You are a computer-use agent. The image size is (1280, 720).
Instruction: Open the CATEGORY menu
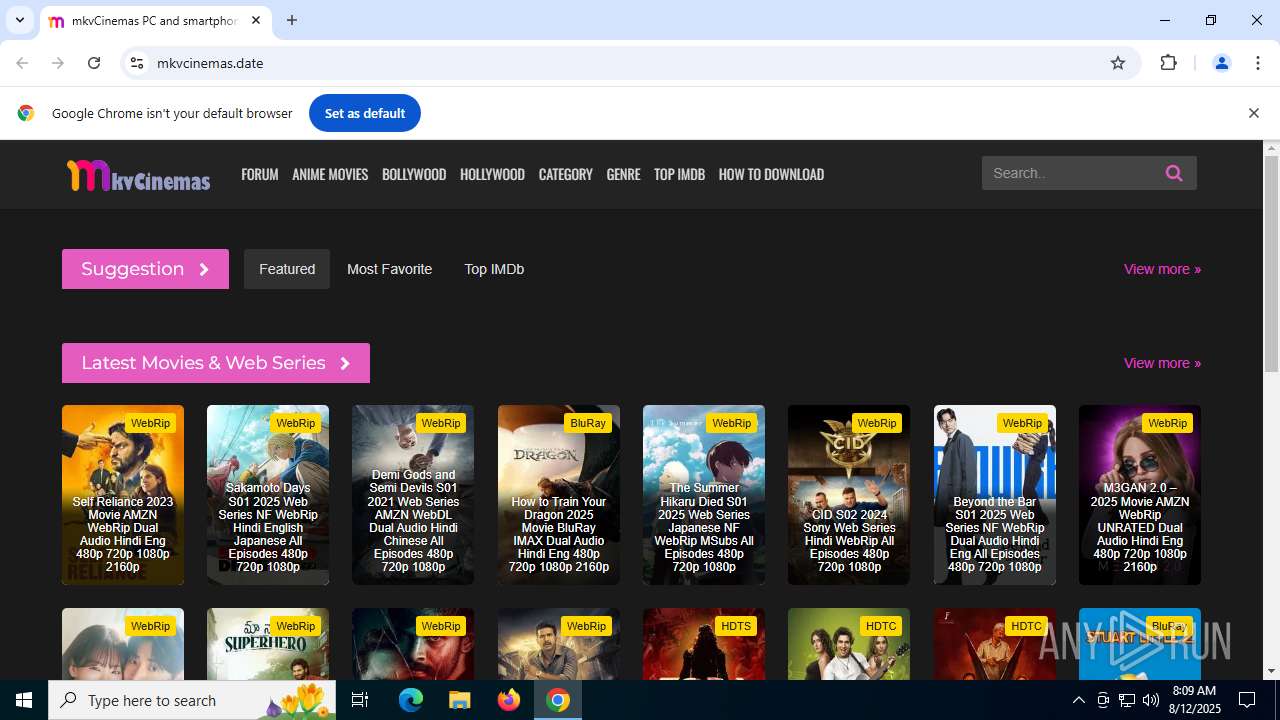pos(566,174)
